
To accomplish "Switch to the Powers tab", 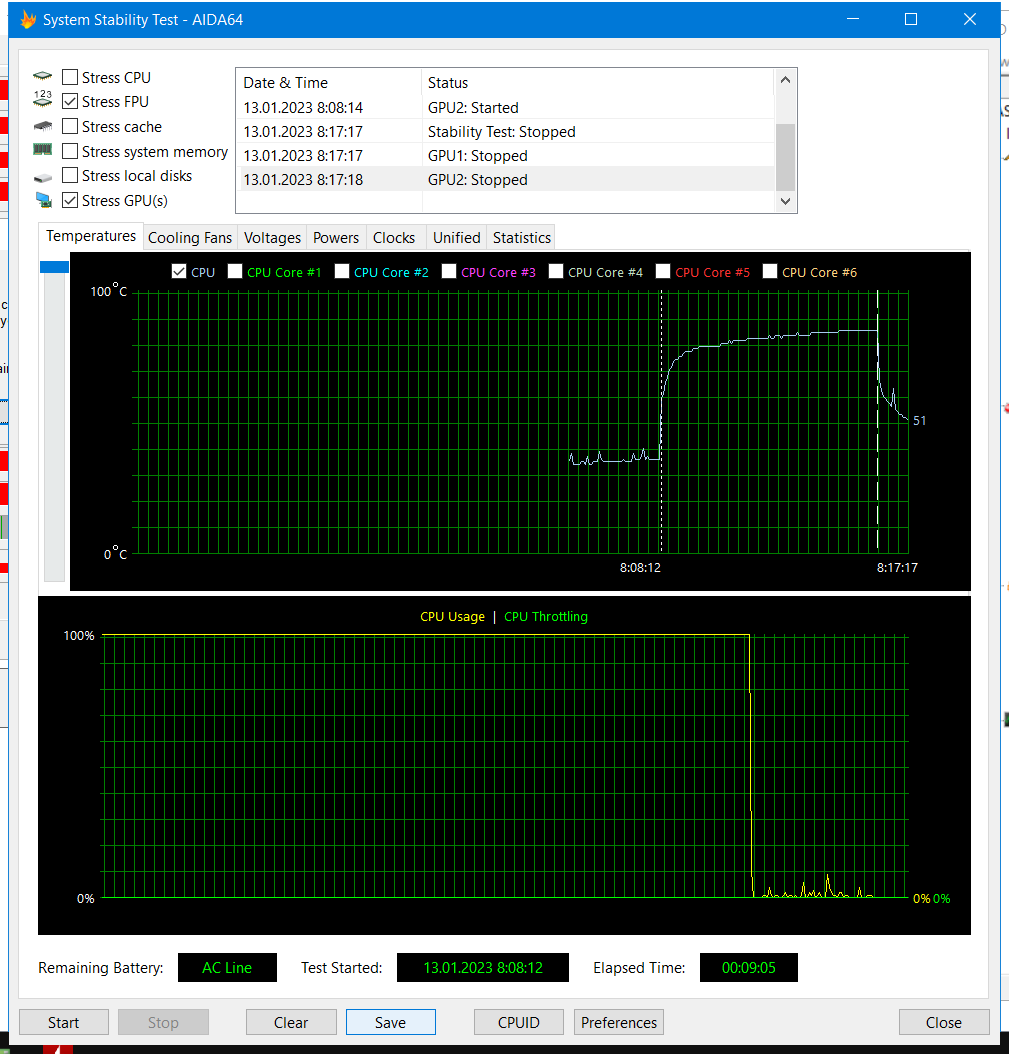I will [336, 238].
